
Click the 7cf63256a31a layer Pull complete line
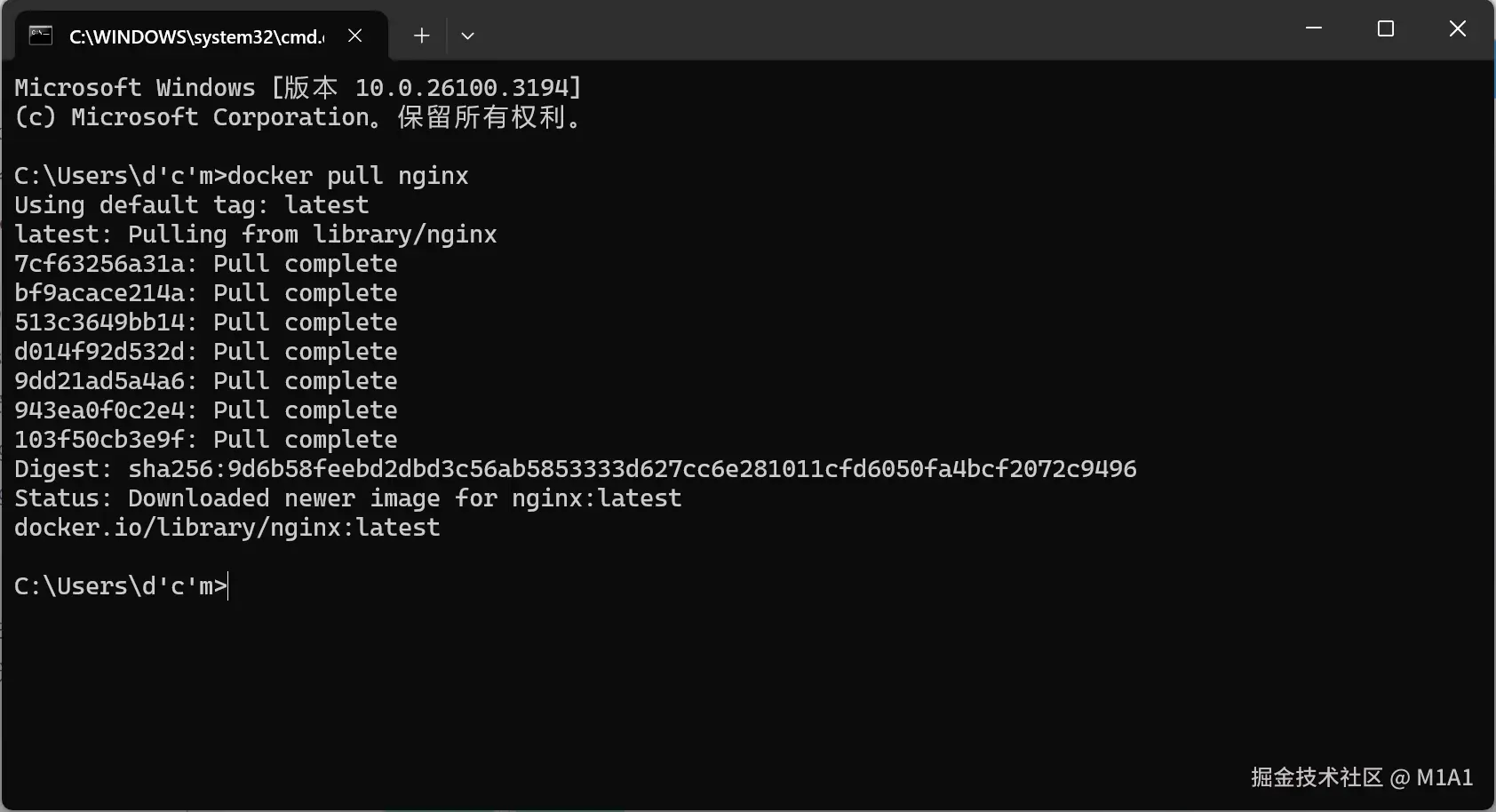pyautogui.click(x=205, y=264)
